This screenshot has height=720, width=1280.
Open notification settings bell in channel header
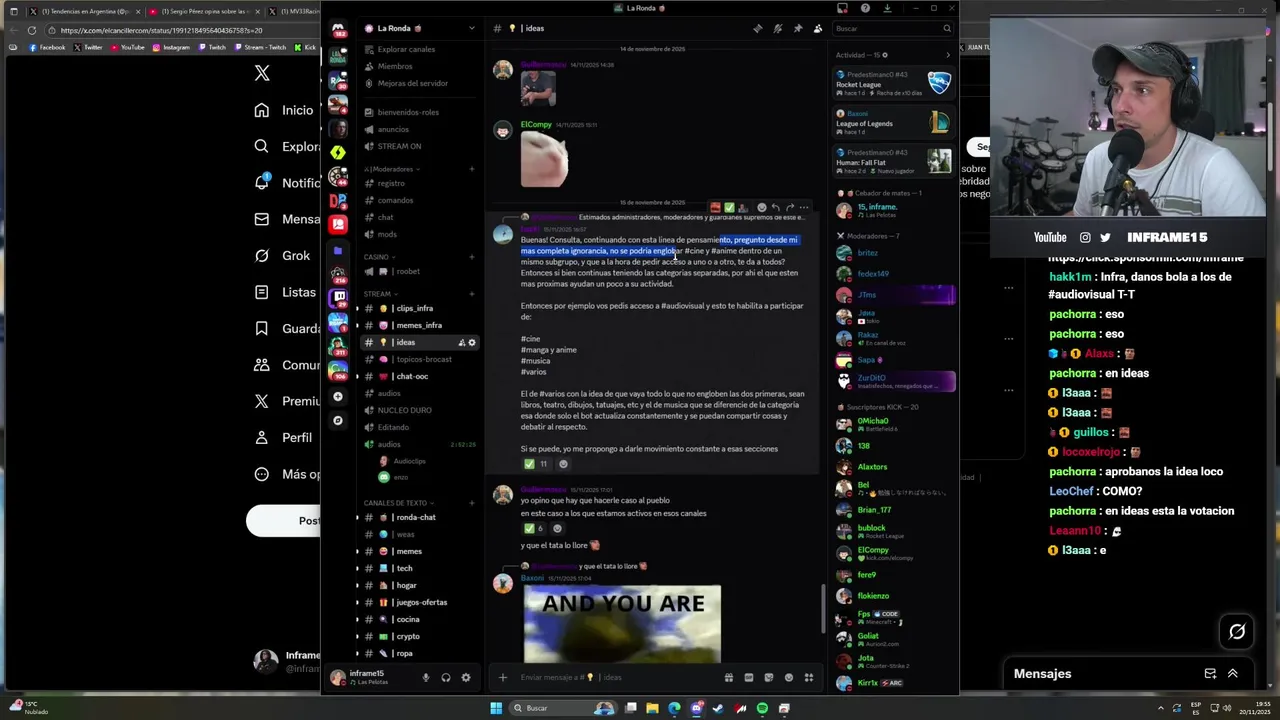coord(777,28)
